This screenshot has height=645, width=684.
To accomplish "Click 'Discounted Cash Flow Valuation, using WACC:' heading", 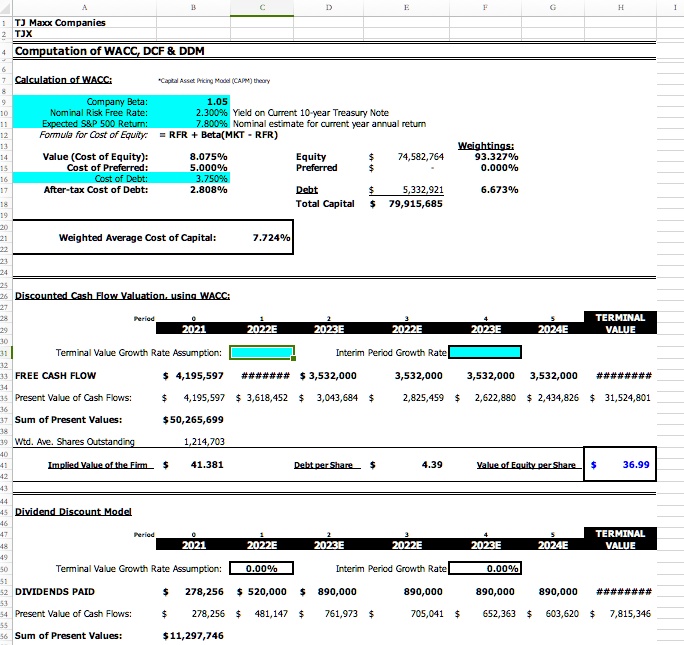I will pyautogui.click(x=123, y=296).
